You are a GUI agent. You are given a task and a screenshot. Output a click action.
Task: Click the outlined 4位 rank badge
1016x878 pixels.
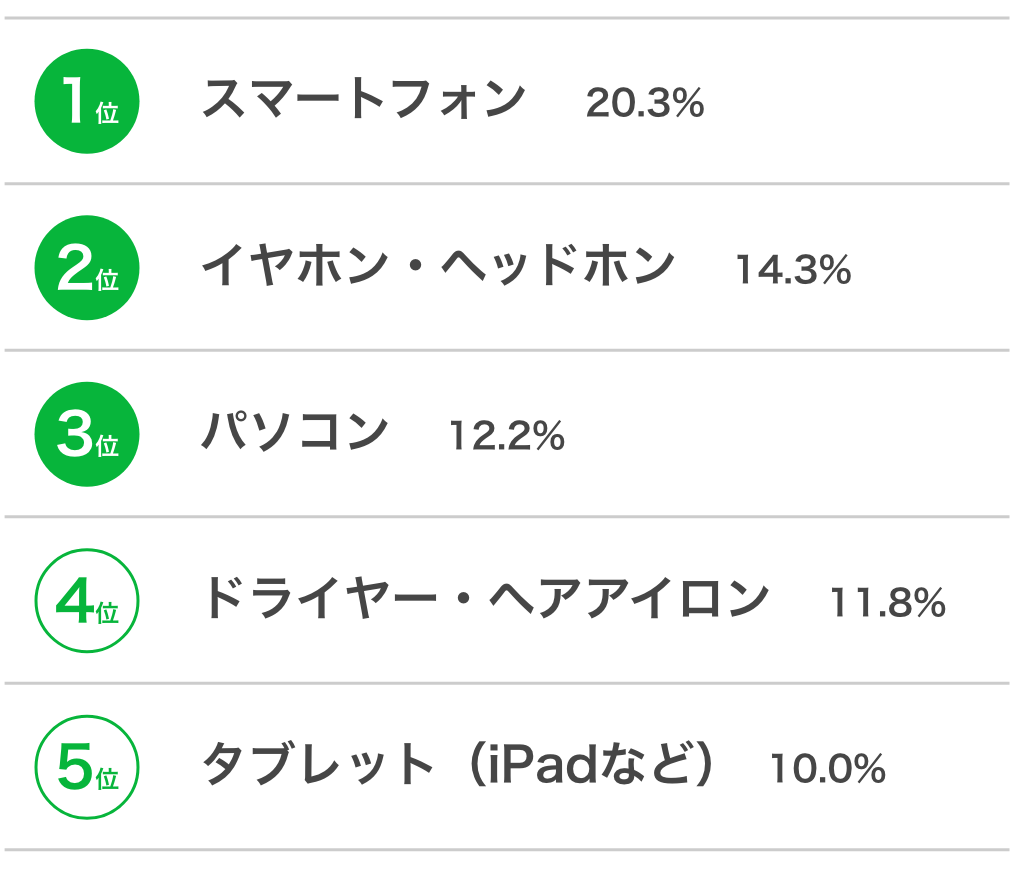87,601
